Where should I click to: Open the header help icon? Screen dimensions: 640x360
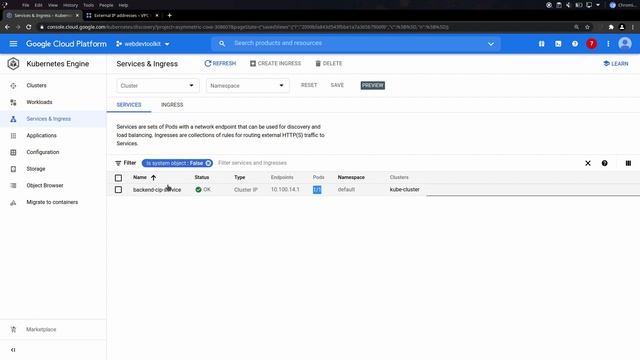pos(575,44)
